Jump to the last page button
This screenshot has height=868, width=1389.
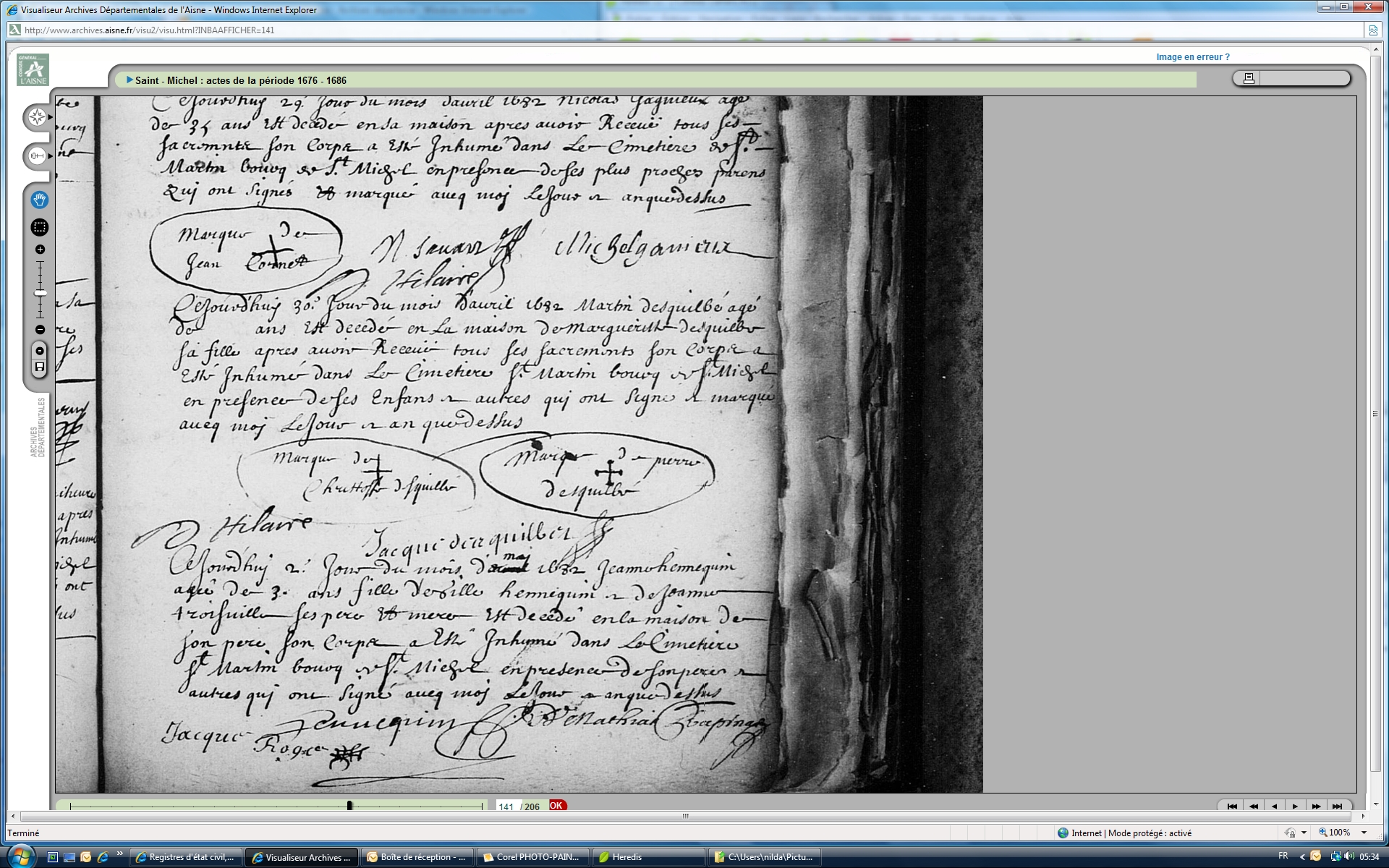(x=1337, y=807)
